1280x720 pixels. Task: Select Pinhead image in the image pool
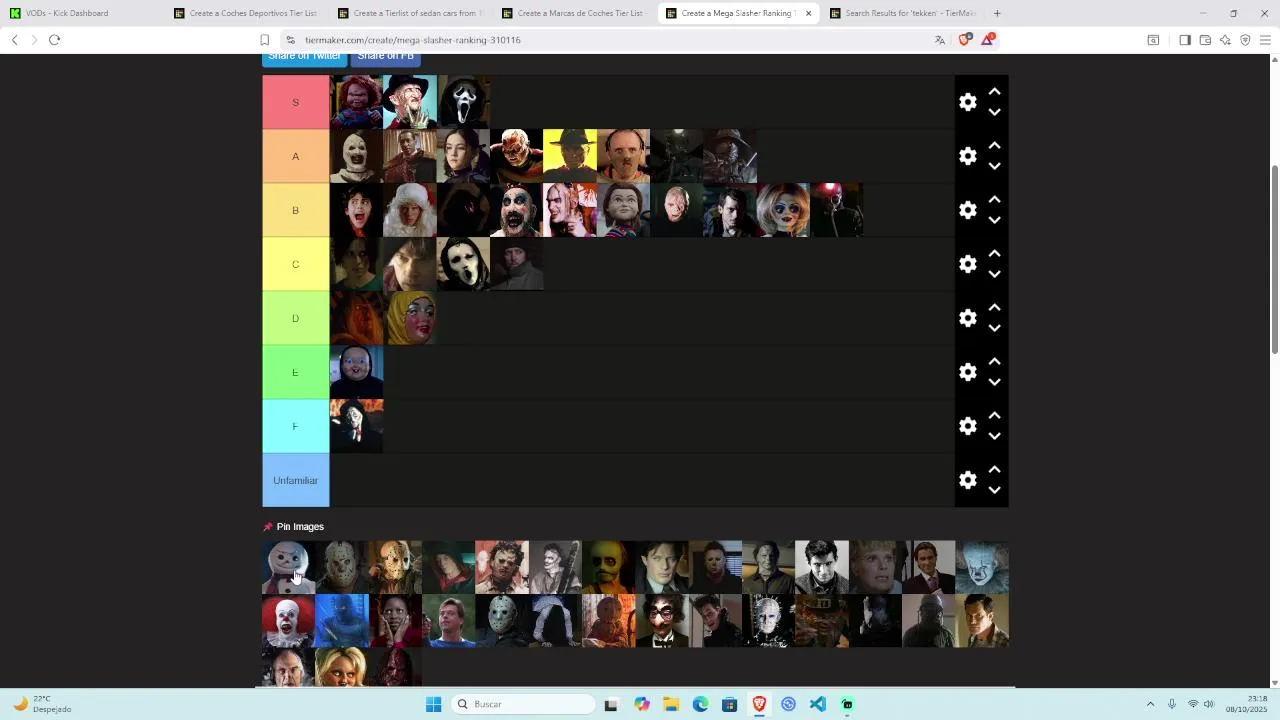pyautogui.click(x=768, y=621)
